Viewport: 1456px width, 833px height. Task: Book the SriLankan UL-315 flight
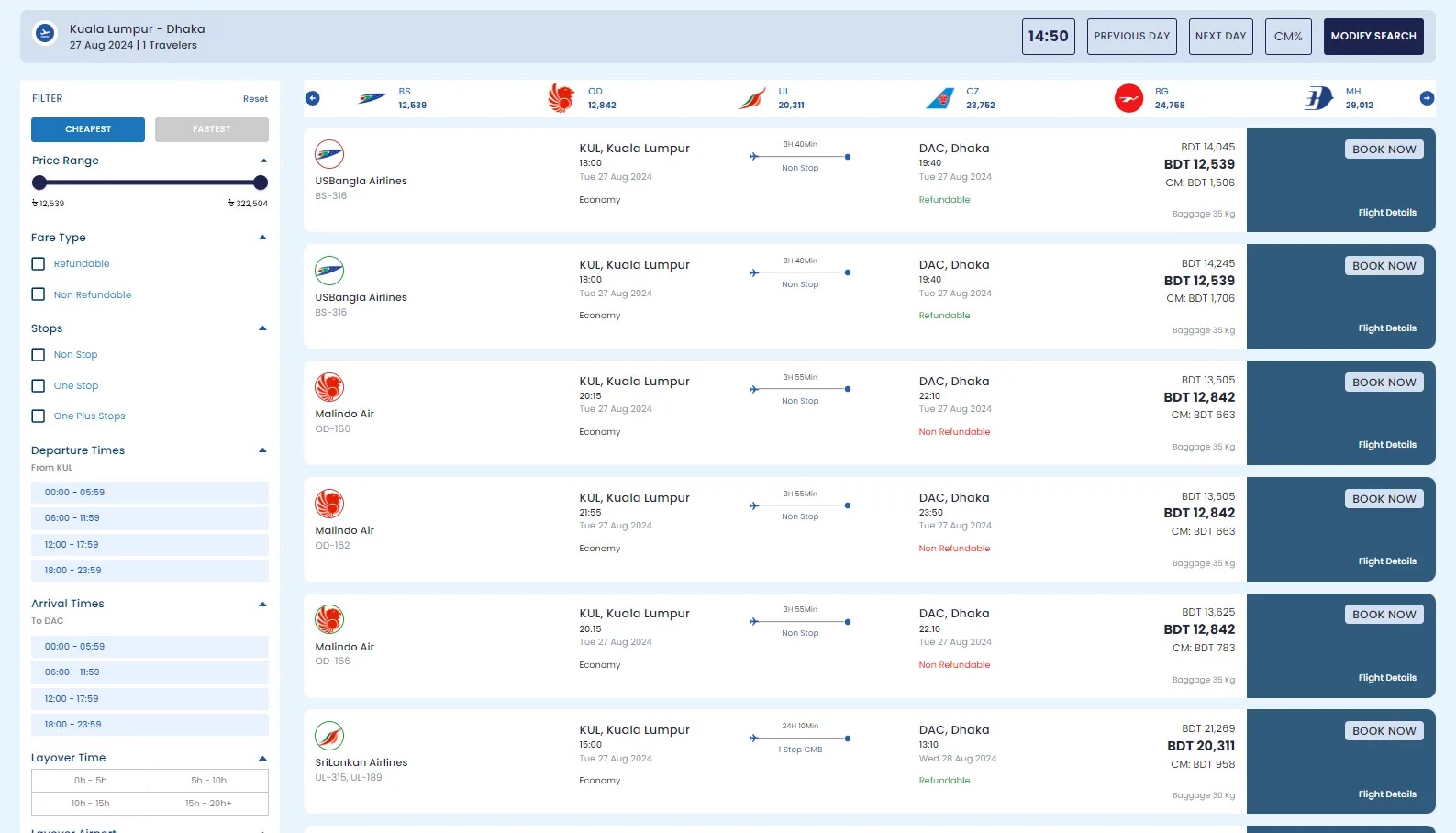pyautogui.click(x=1384, y=731)
